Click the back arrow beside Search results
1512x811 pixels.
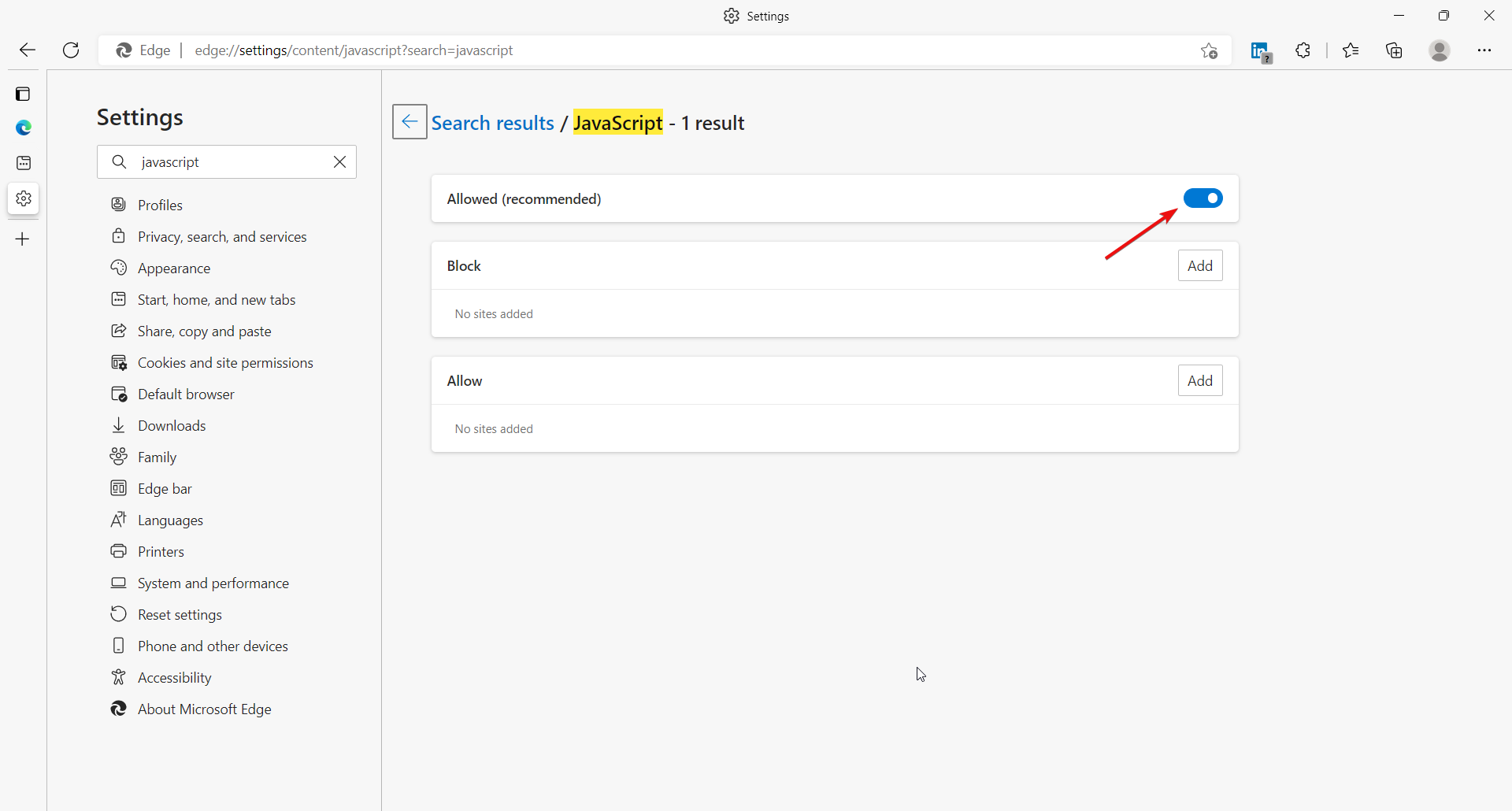coord(409,121)
